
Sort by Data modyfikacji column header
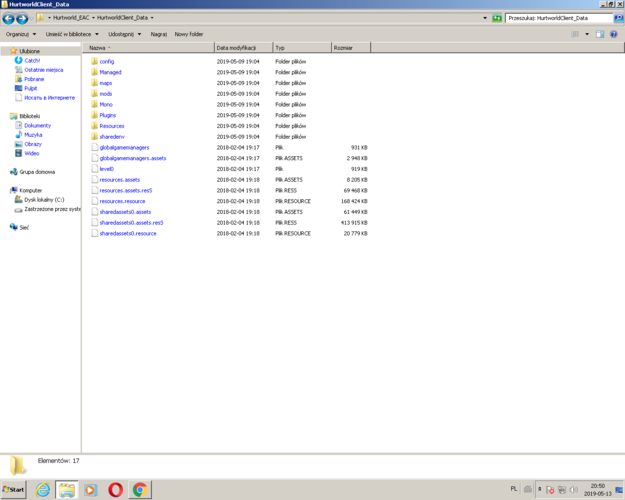click(244, 48)
